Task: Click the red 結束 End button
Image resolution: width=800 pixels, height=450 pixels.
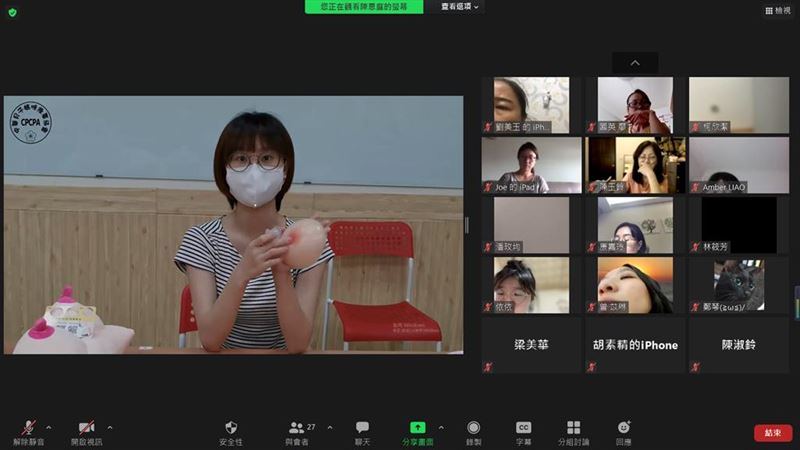Action: click(773, 433)
